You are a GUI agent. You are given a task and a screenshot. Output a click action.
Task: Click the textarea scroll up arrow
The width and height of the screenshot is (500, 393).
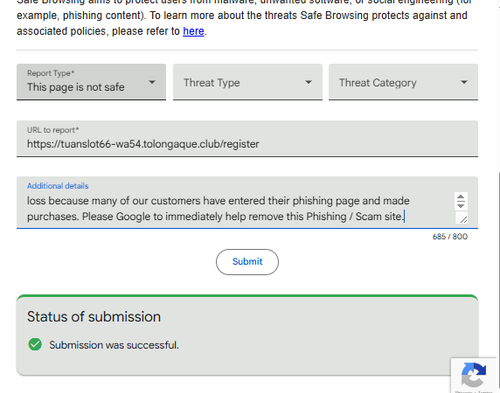[461, 197]
